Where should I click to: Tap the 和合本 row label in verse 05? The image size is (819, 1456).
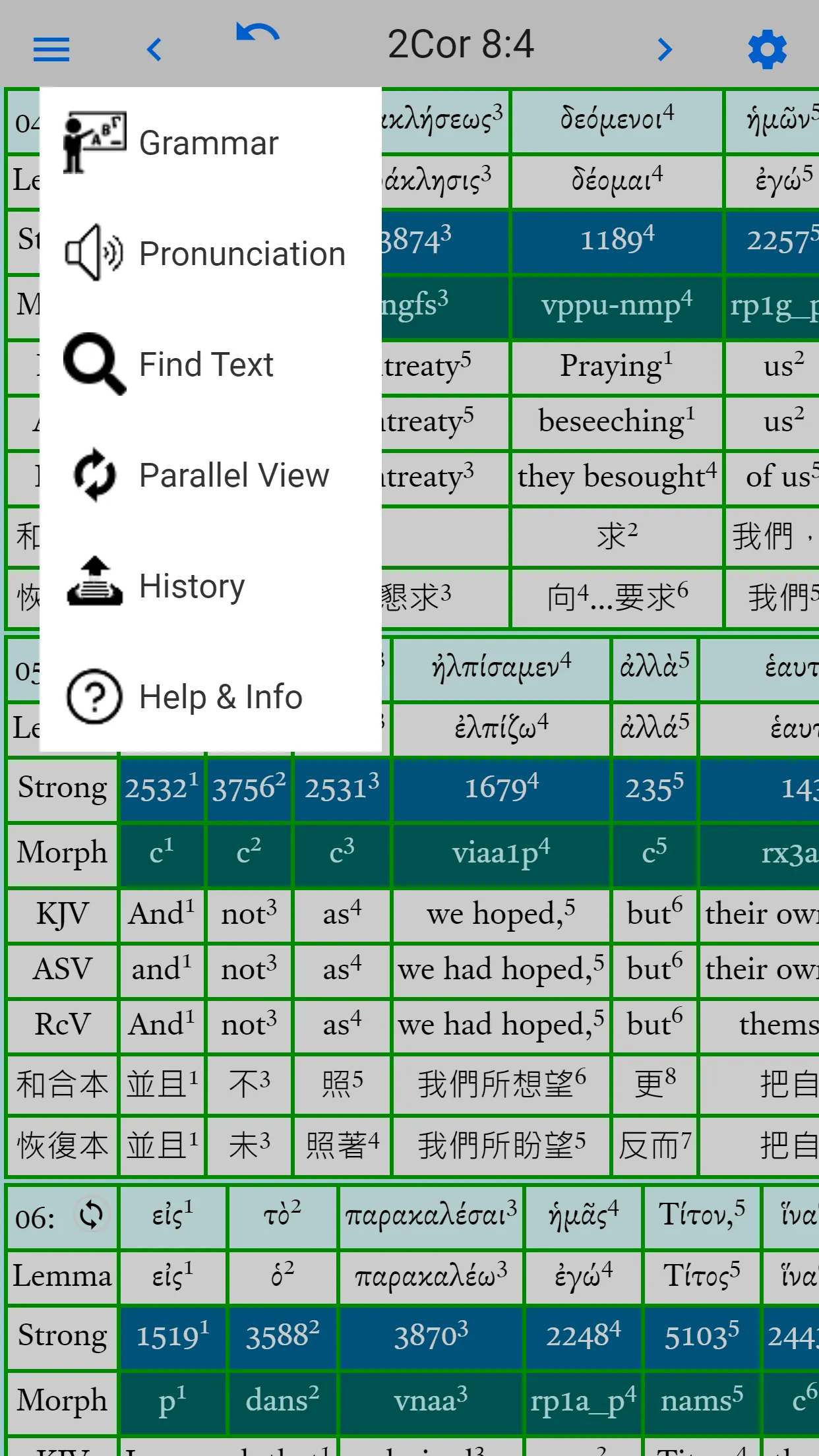[x=63, y=1084]
